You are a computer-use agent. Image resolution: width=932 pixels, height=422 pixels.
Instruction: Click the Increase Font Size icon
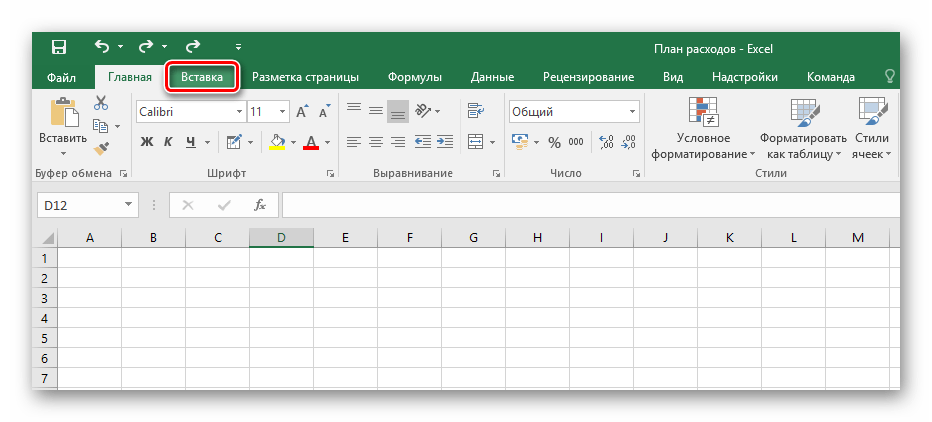pos(304,112)
